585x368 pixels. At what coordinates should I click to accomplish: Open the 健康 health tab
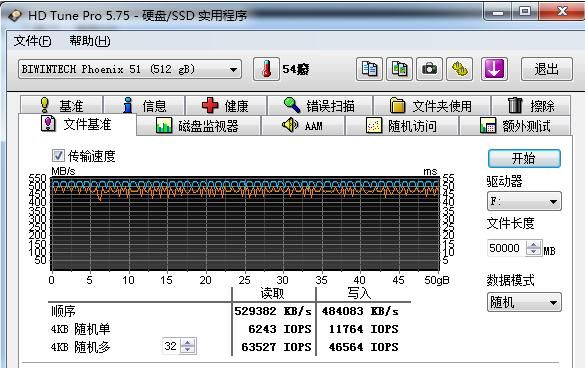pos(226,105)
